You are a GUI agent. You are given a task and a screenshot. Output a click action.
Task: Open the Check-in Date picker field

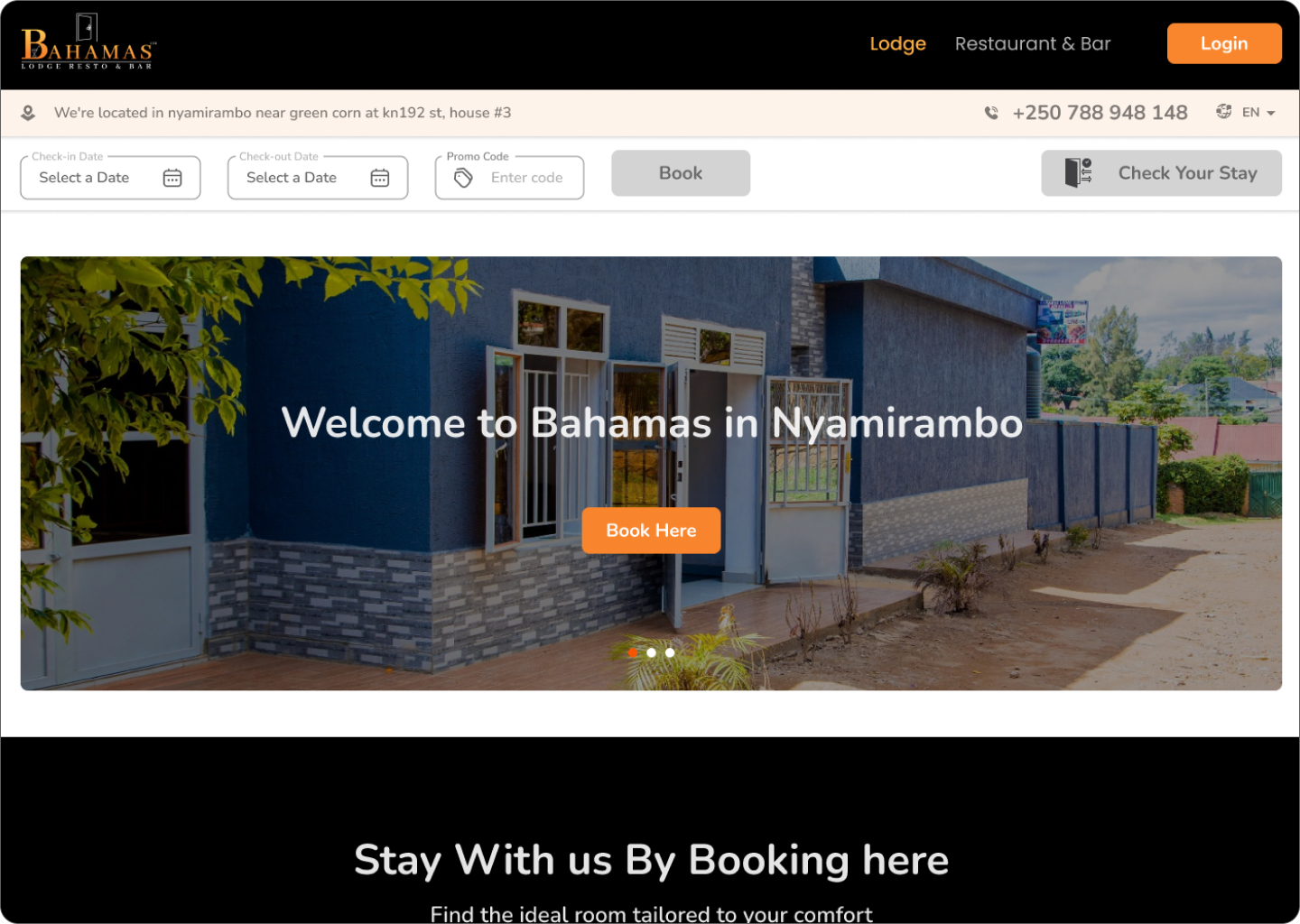[x=110, y=177]
